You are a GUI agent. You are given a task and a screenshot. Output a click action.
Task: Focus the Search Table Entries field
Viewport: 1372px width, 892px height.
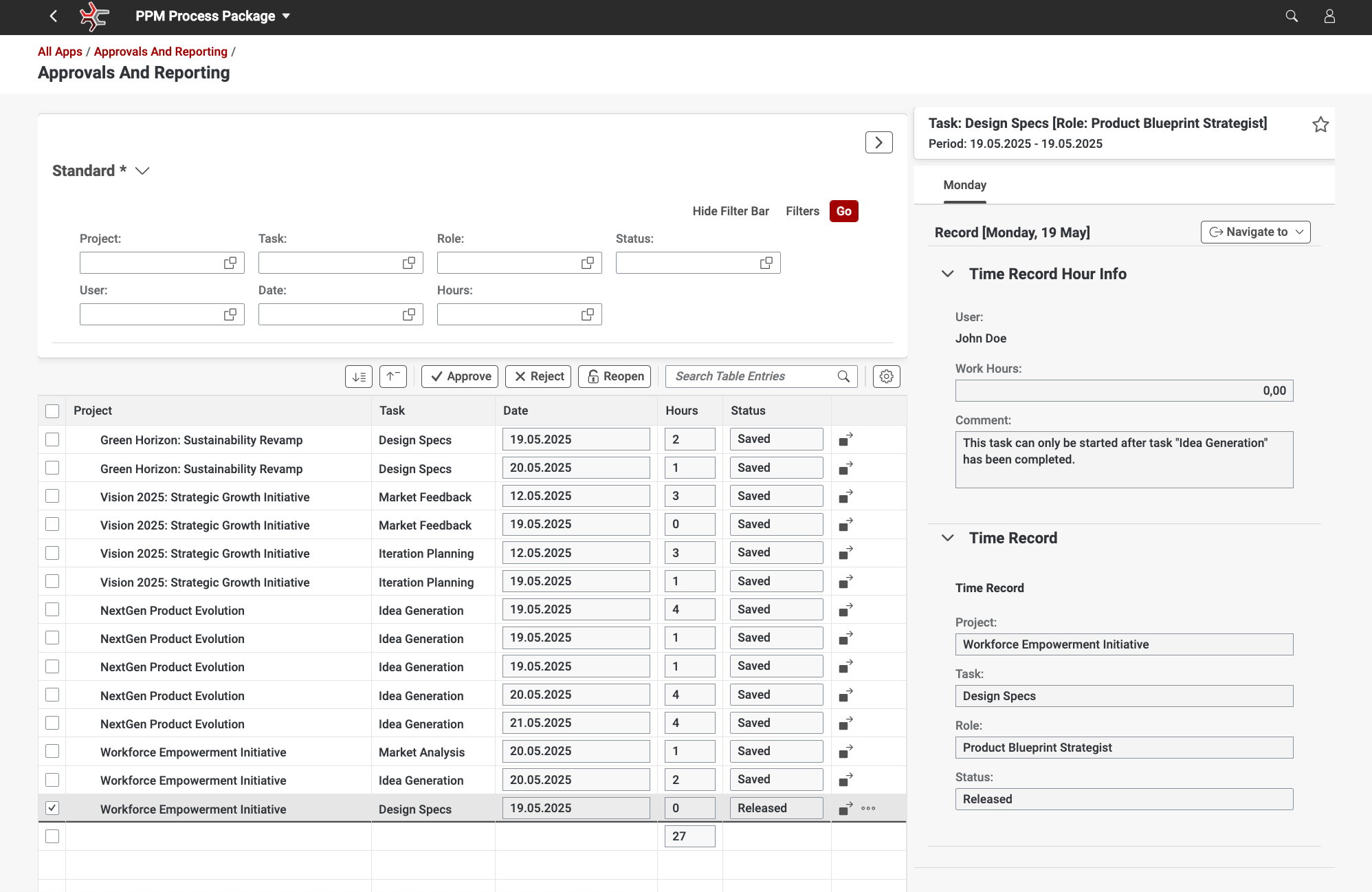[x=753, y=376]
